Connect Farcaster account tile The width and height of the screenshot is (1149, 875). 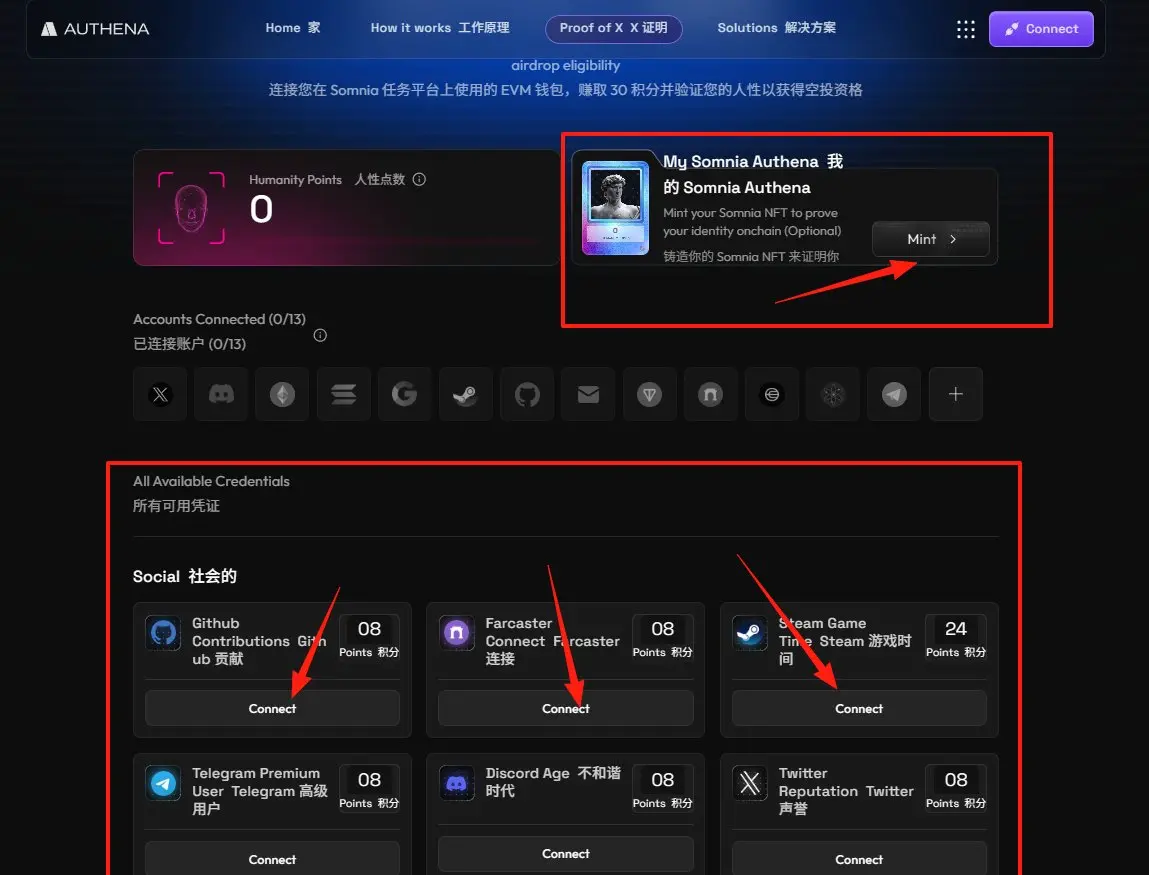[710, 394]
